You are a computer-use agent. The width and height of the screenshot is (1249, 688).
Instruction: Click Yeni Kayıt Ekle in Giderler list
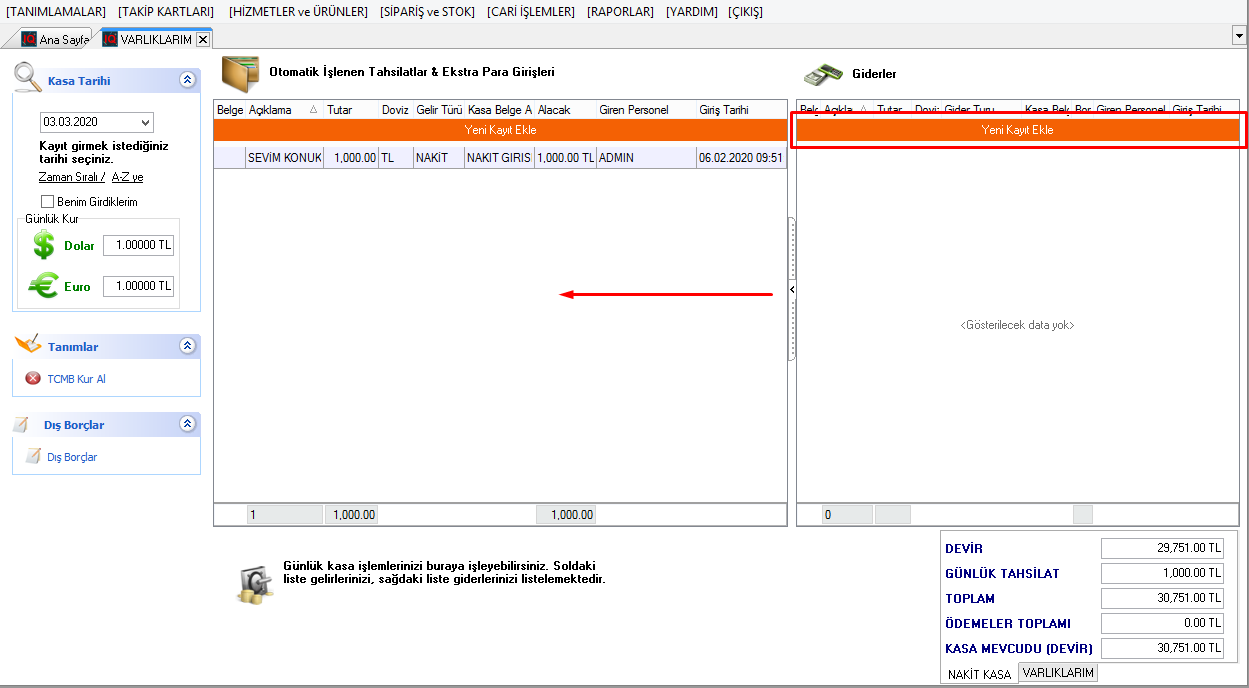point(1017,130)
